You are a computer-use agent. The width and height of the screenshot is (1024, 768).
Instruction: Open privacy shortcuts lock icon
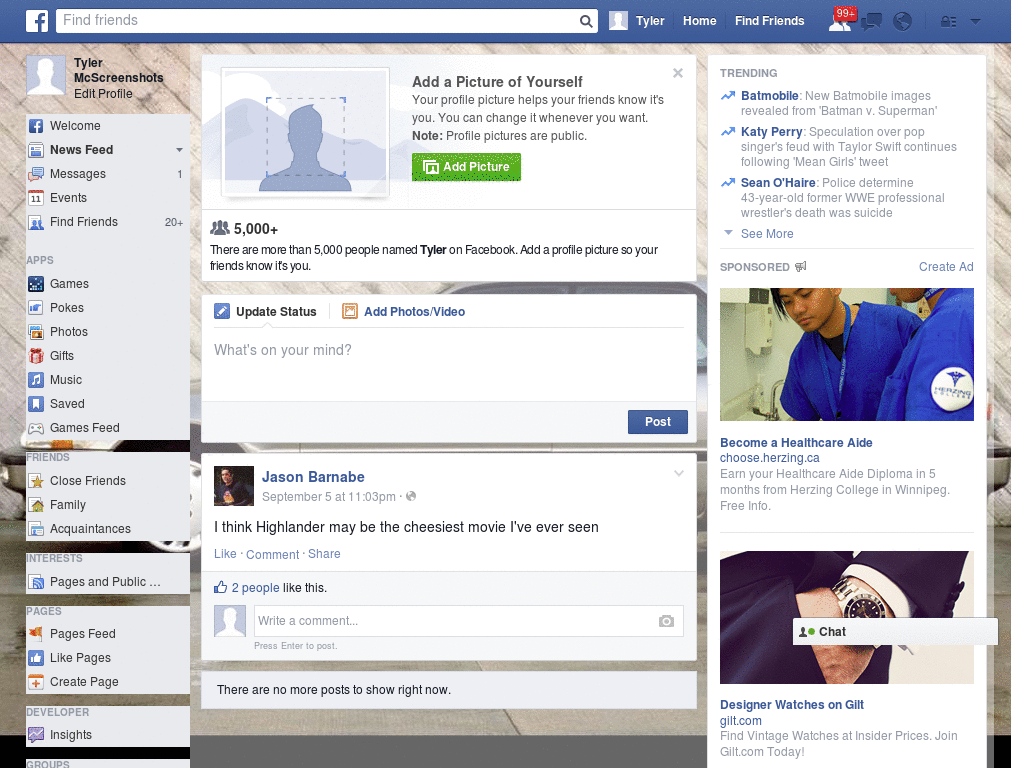pyautogui.click(x=948, y=22)
